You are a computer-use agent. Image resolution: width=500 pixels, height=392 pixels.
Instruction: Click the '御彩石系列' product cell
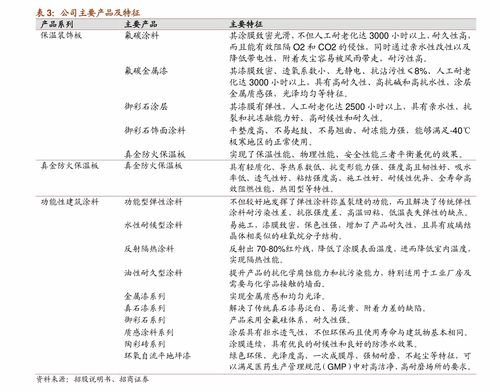coord(145,320)
